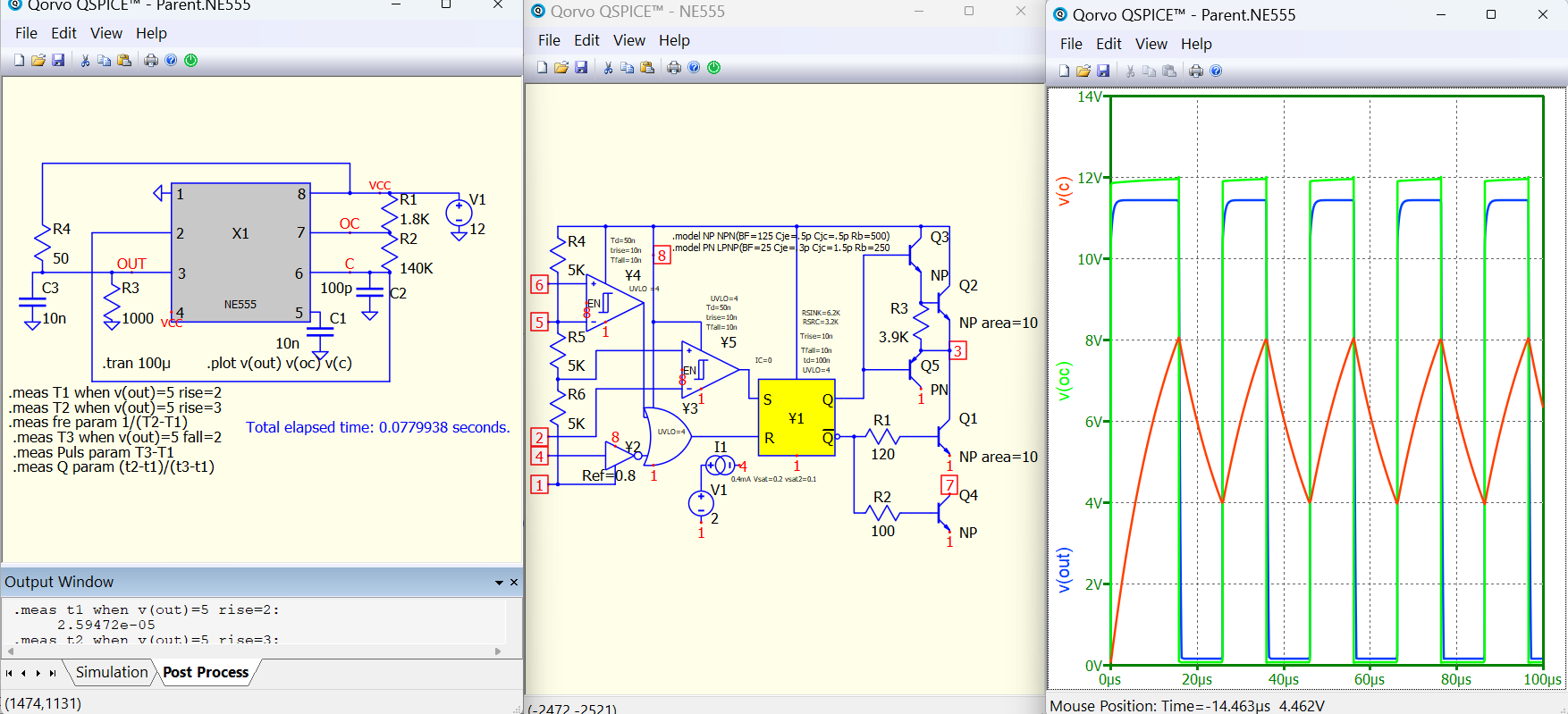Click New file icon in middle NE555 window
Image resolution: width=1568 pixels, height=714 pixels.
(x=542, y=68)
